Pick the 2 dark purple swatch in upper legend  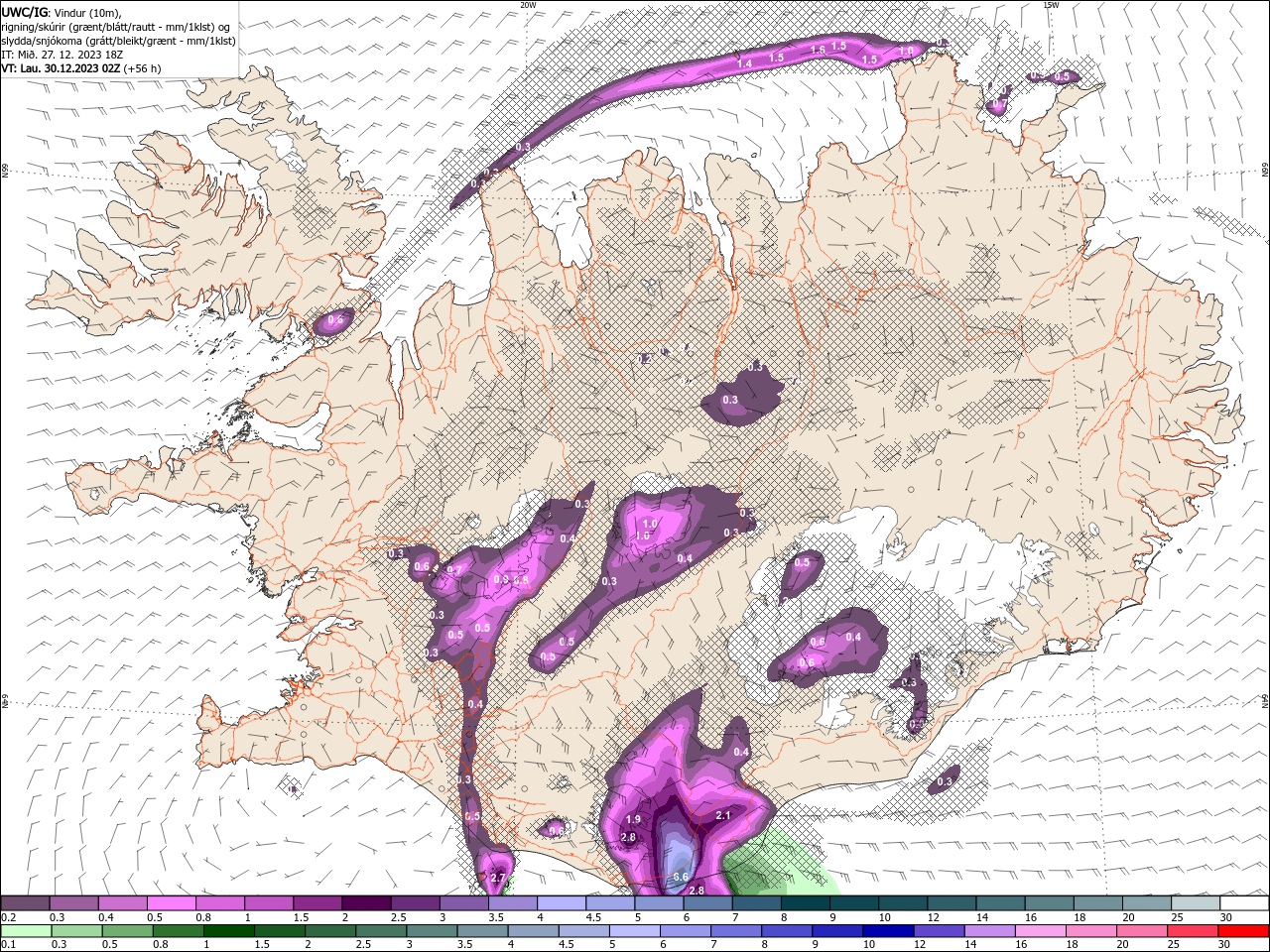[x=366, y=903]
